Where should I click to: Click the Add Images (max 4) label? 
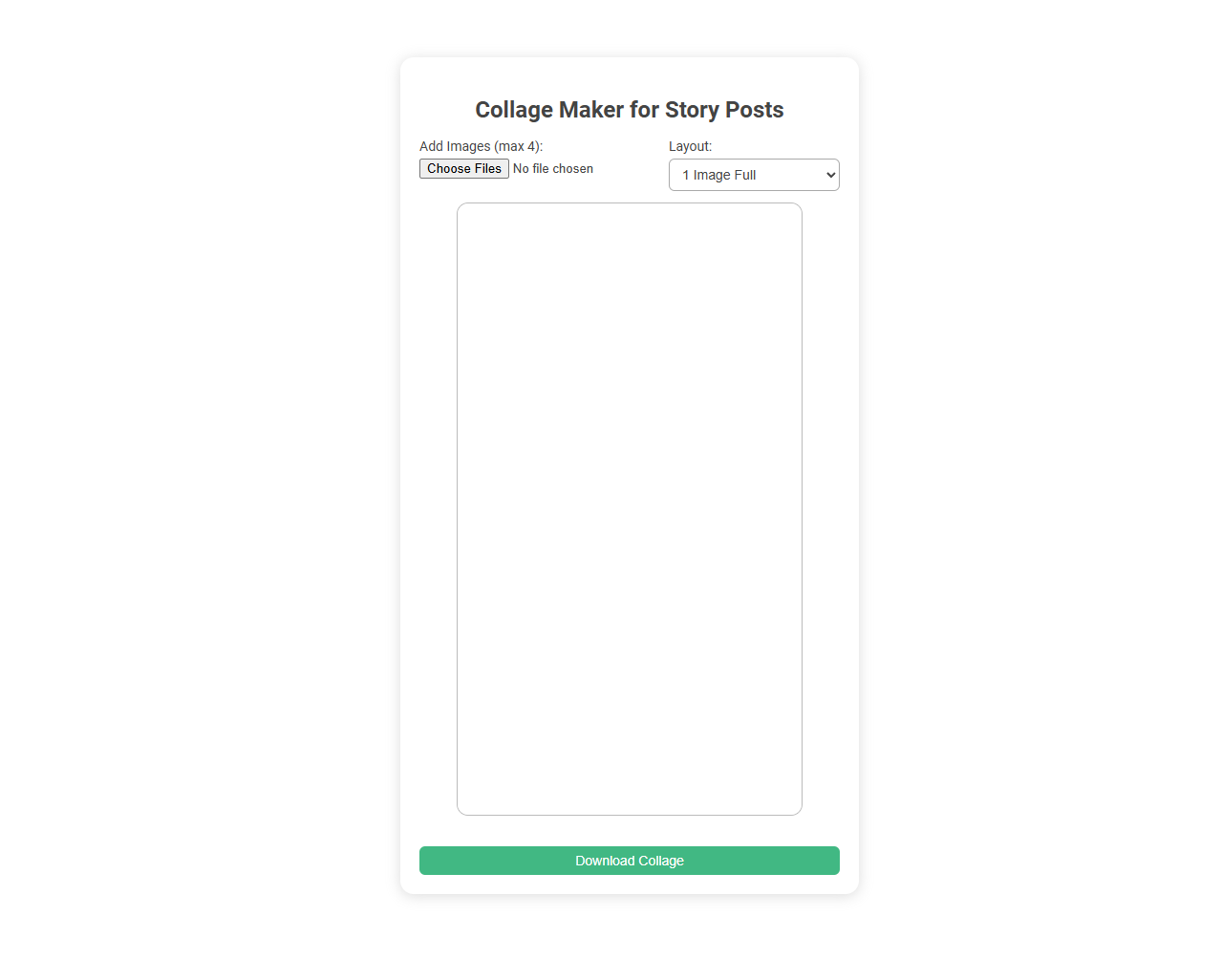pyautogui.click(x=482, y=146)
